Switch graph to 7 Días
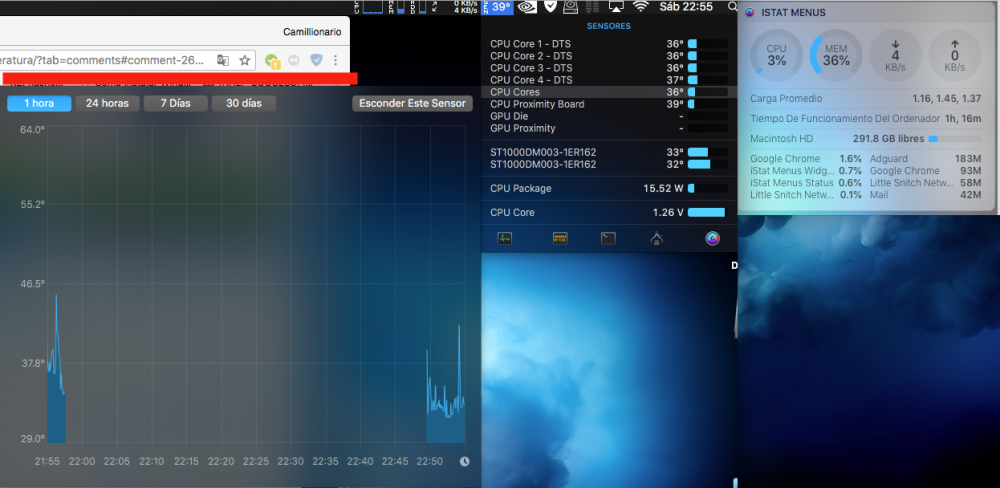 pyautogui.click(x=175, y=103)
